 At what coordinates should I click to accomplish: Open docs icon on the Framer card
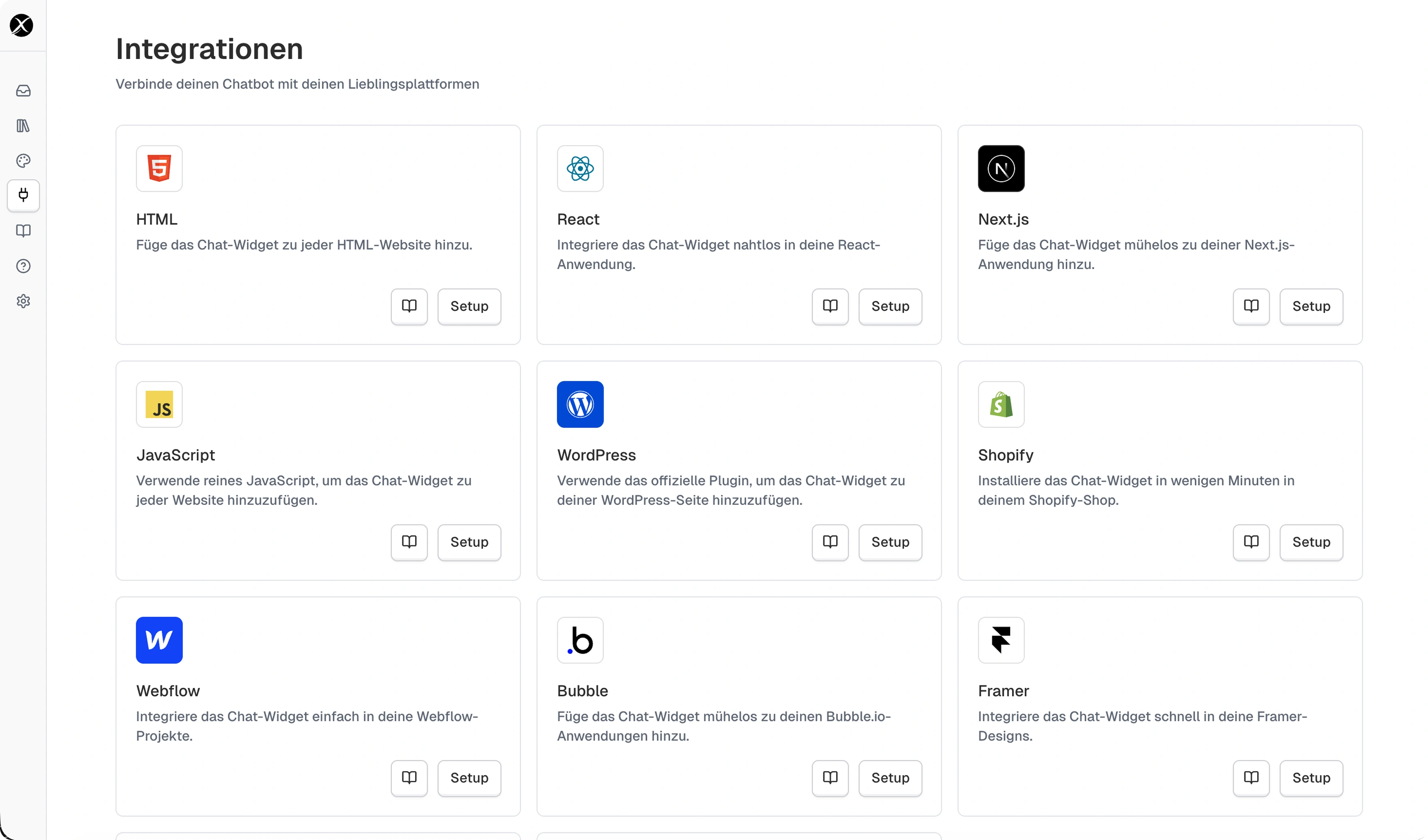pyautogui.click(x=1251, y=778)
